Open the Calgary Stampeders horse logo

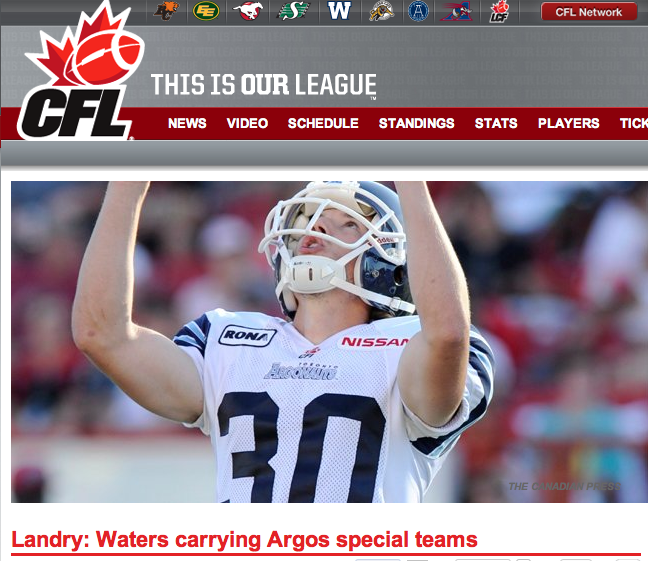(248, 11)
